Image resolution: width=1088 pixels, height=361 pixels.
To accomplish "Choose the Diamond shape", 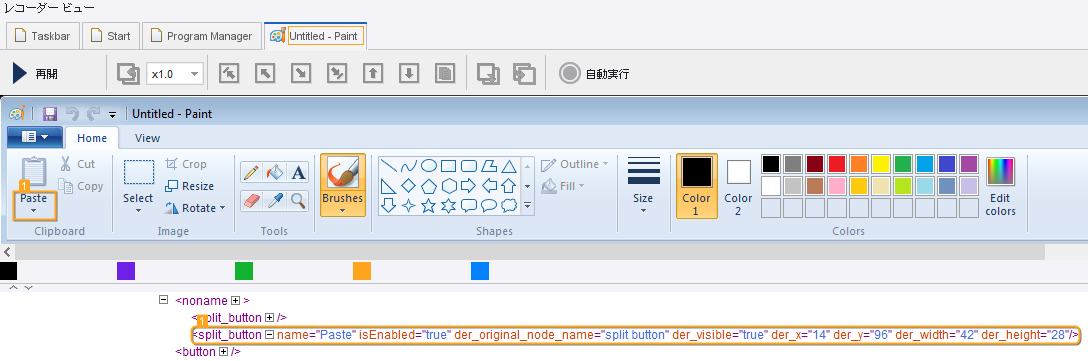I will coord(409,186).
